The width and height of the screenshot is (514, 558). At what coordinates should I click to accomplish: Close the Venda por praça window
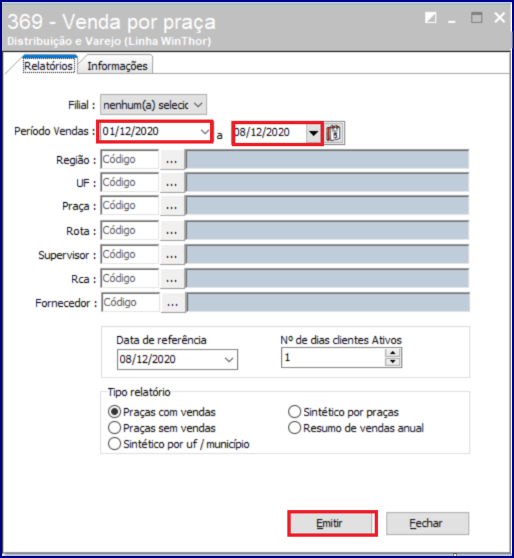[x=499, y=17]
